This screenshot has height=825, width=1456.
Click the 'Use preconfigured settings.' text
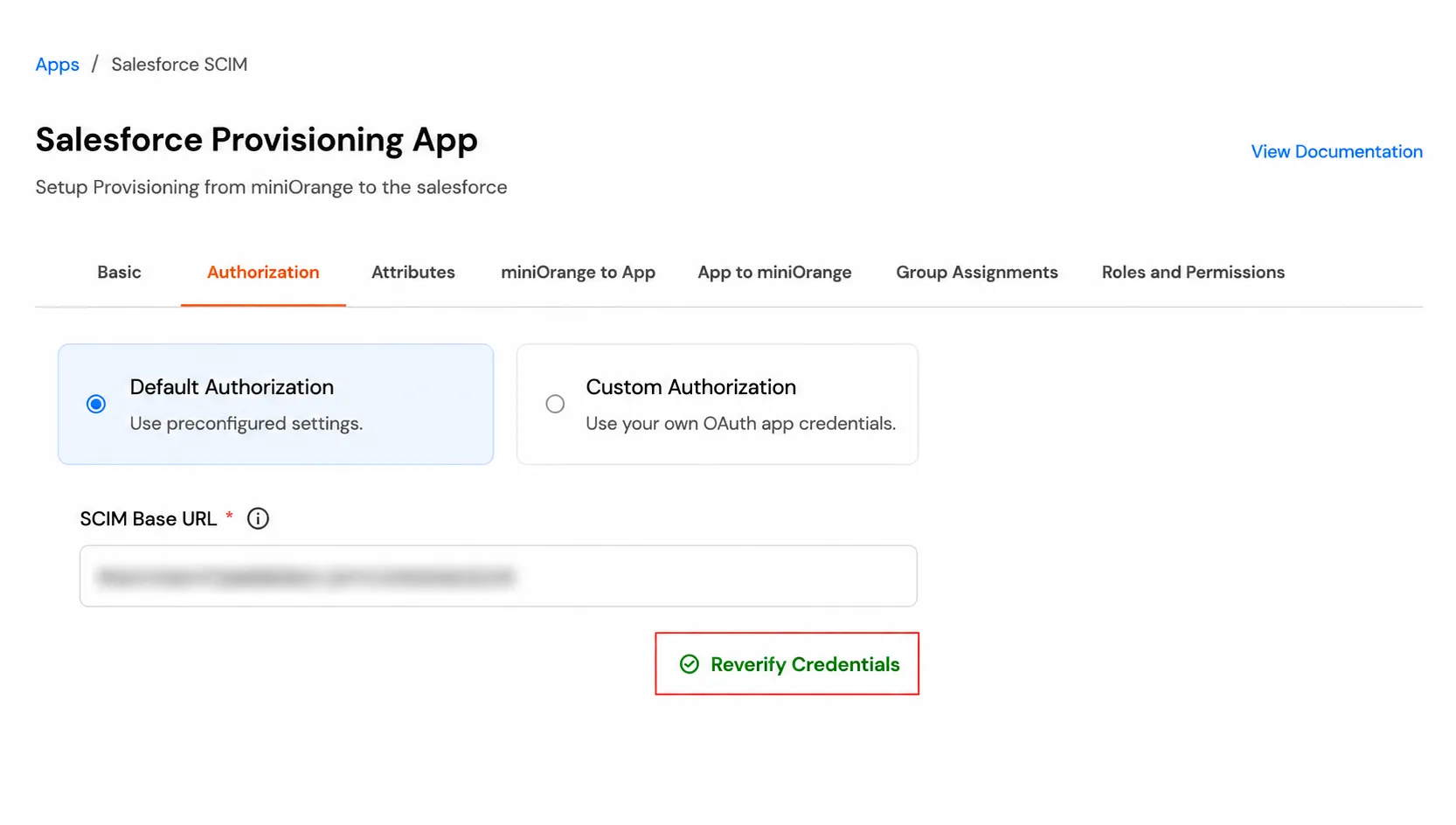(x=246, y=424)
